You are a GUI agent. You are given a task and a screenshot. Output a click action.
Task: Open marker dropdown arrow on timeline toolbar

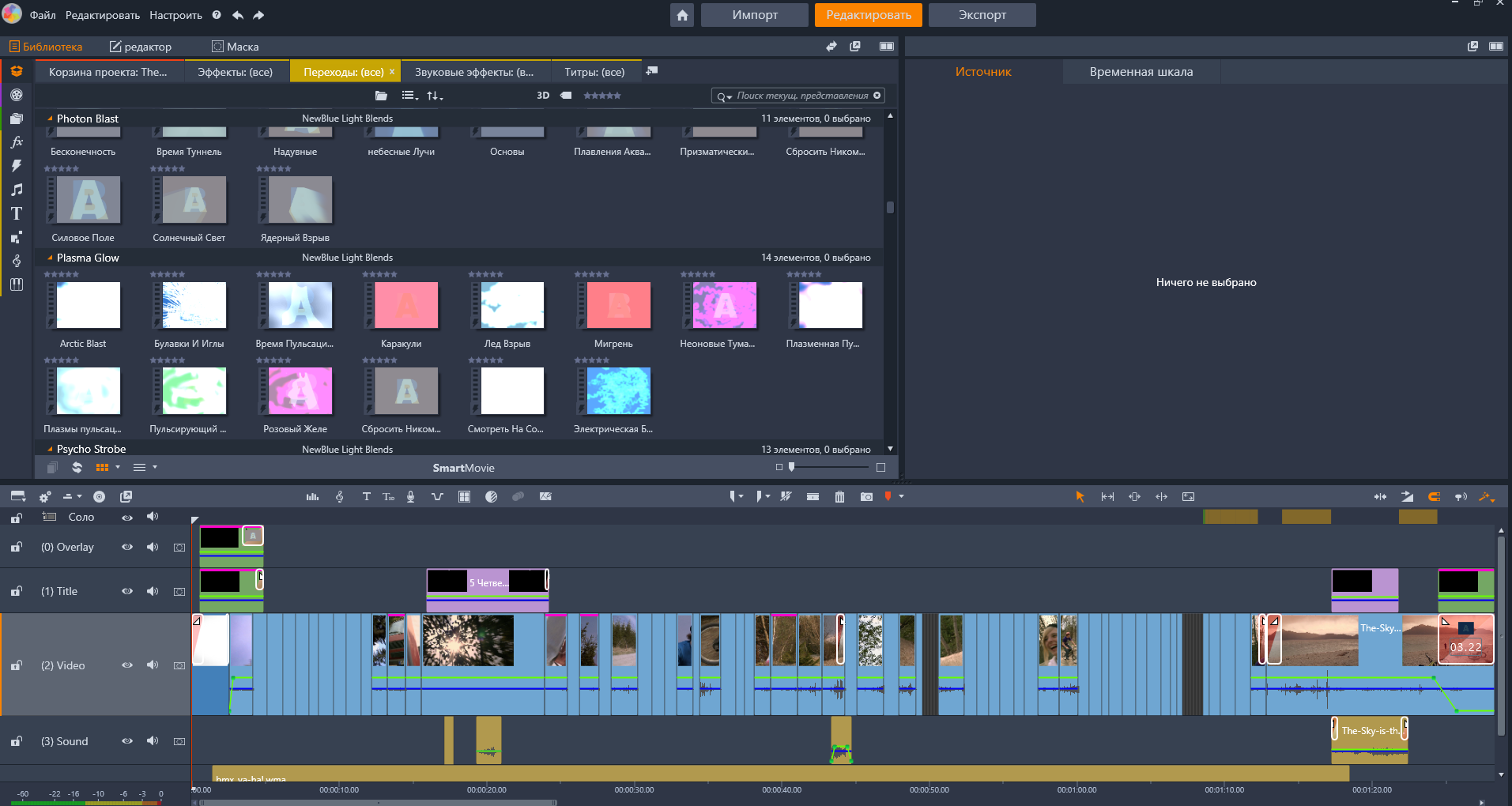point(901,497)
